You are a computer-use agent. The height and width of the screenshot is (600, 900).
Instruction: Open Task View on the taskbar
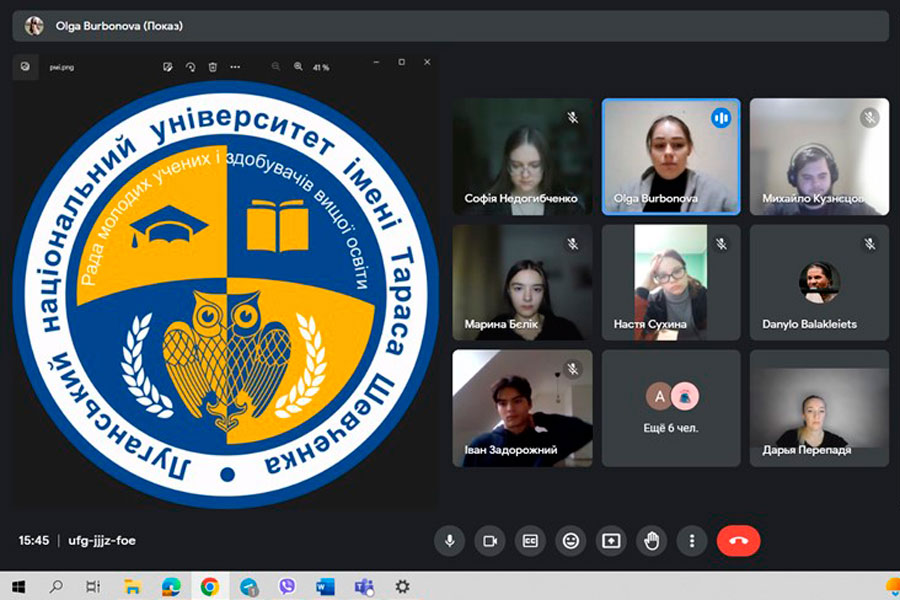(92, 587)
